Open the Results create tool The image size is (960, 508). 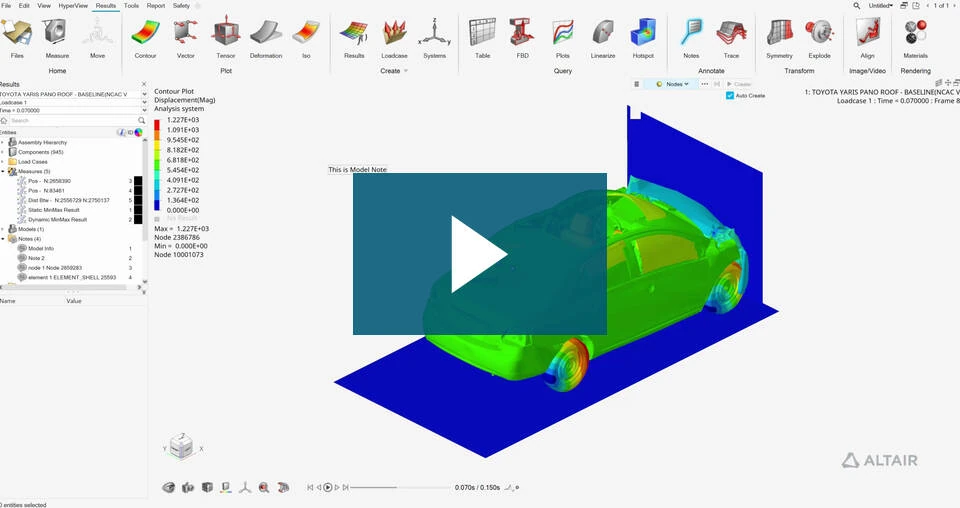(354, 38)
